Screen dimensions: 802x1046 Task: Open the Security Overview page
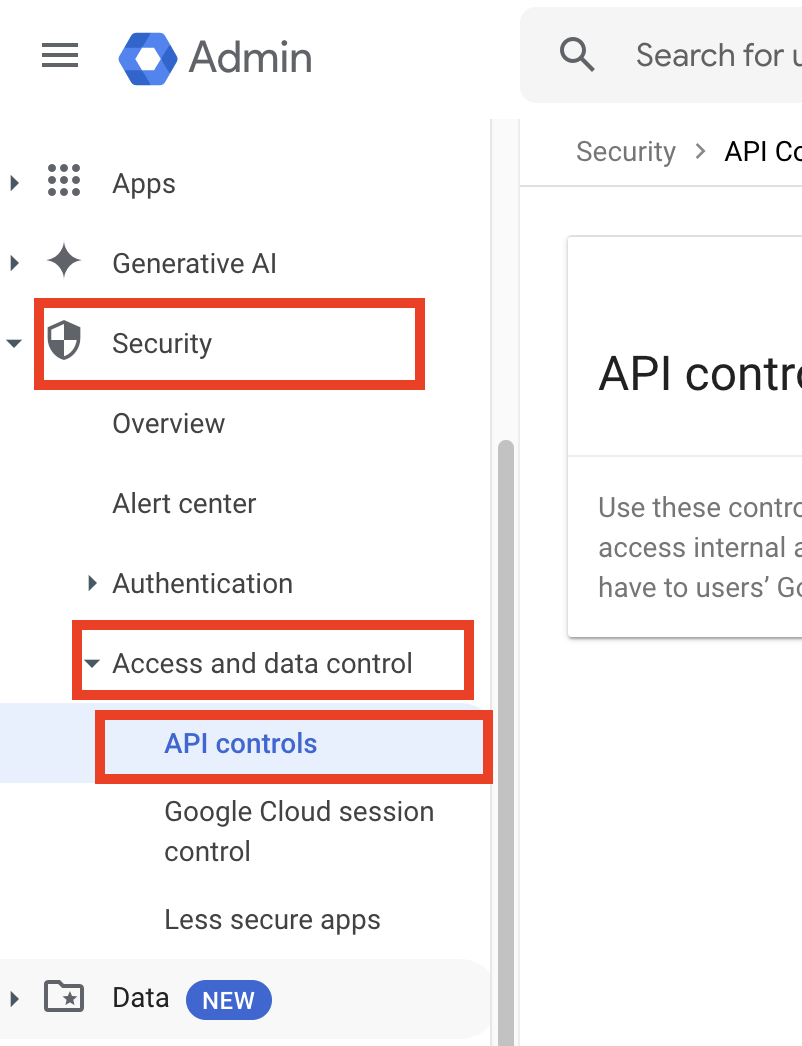pyautogui.click(x=168, y=423)
